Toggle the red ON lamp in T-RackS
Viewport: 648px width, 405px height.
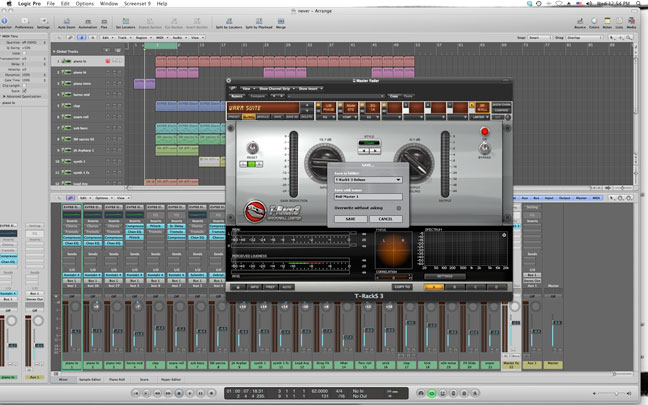(484, 132)
